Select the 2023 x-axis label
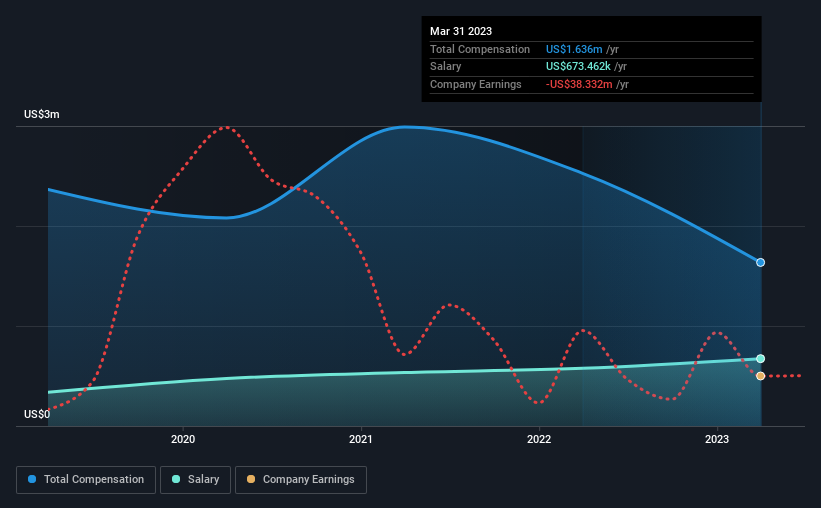Screen dimensions: 821x508 [717, 439]
